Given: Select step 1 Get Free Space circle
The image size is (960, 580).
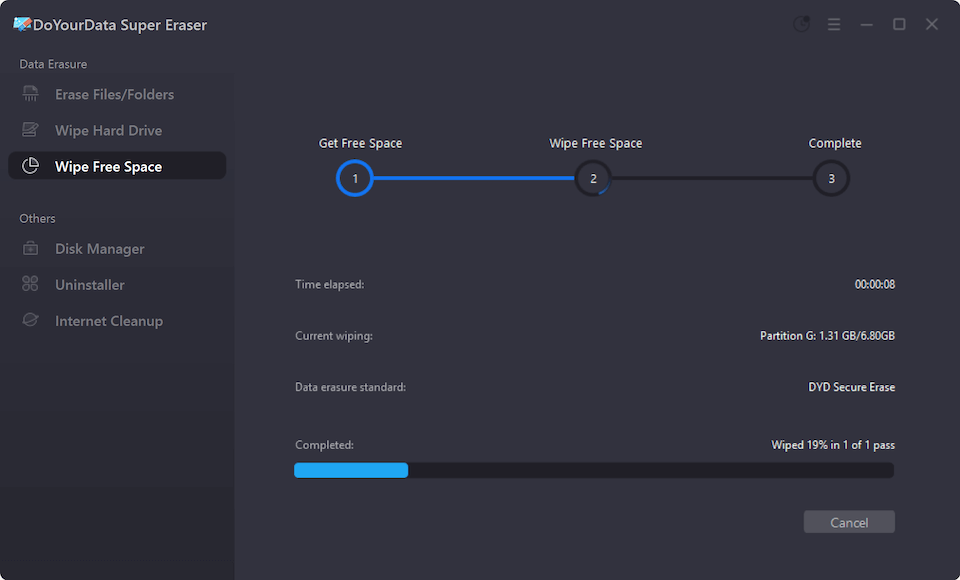Looking at the screenshot, I should tap(355, 179).
